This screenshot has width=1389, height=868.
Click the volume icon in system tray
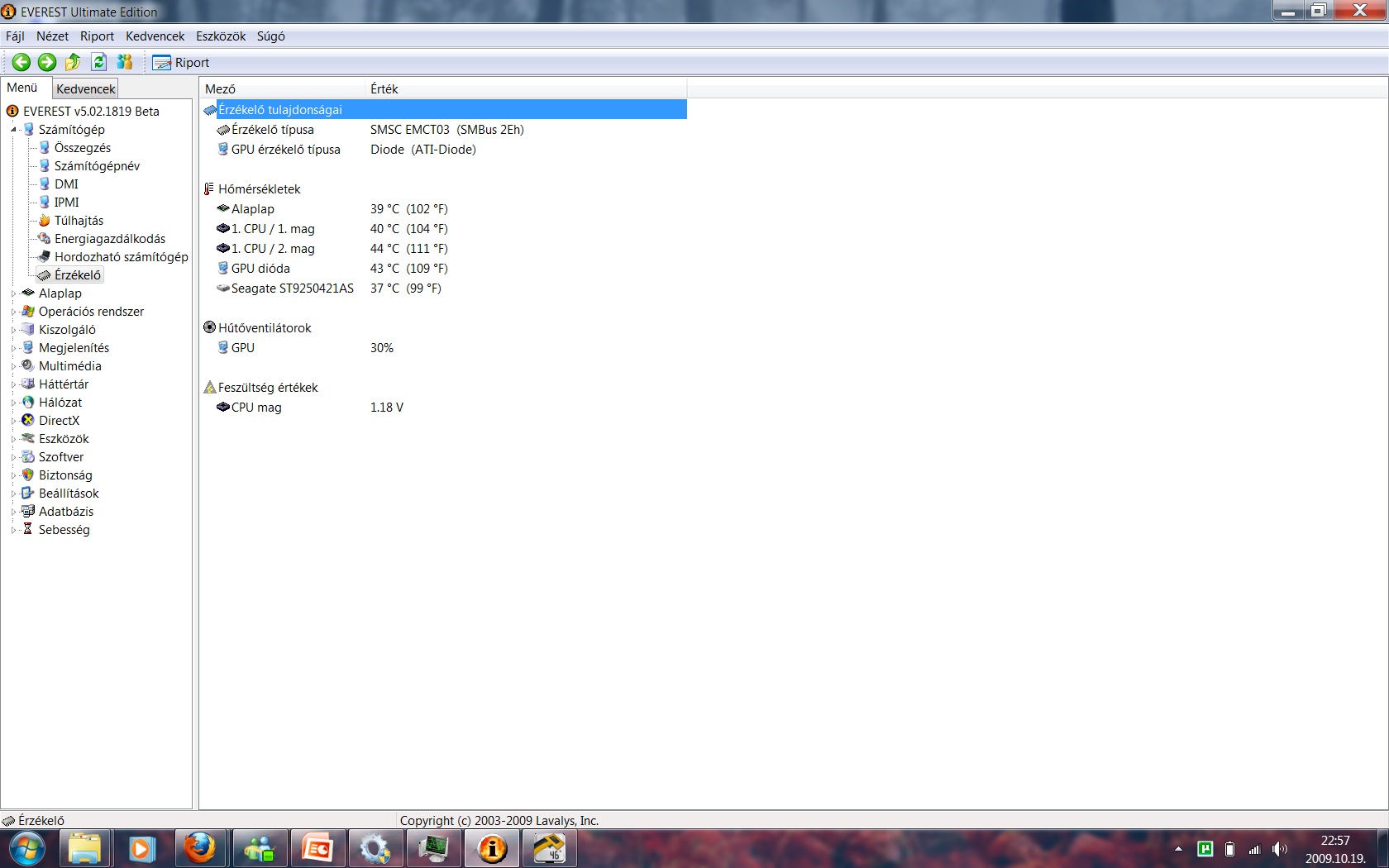coord(1279,849)
